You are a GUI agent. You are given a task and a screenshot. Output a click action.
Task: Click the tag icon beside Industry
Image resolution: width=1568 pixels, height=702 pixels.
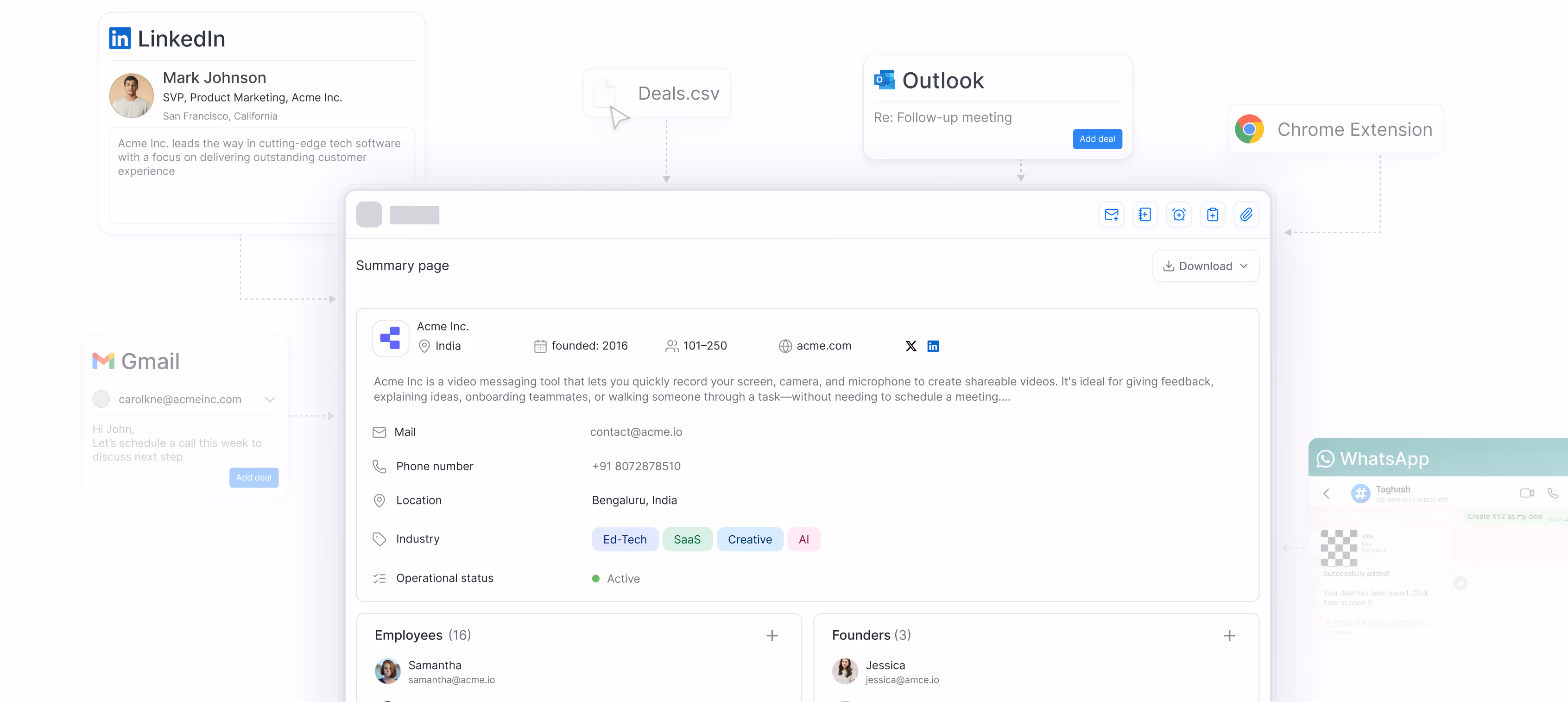tap(379, 539)
